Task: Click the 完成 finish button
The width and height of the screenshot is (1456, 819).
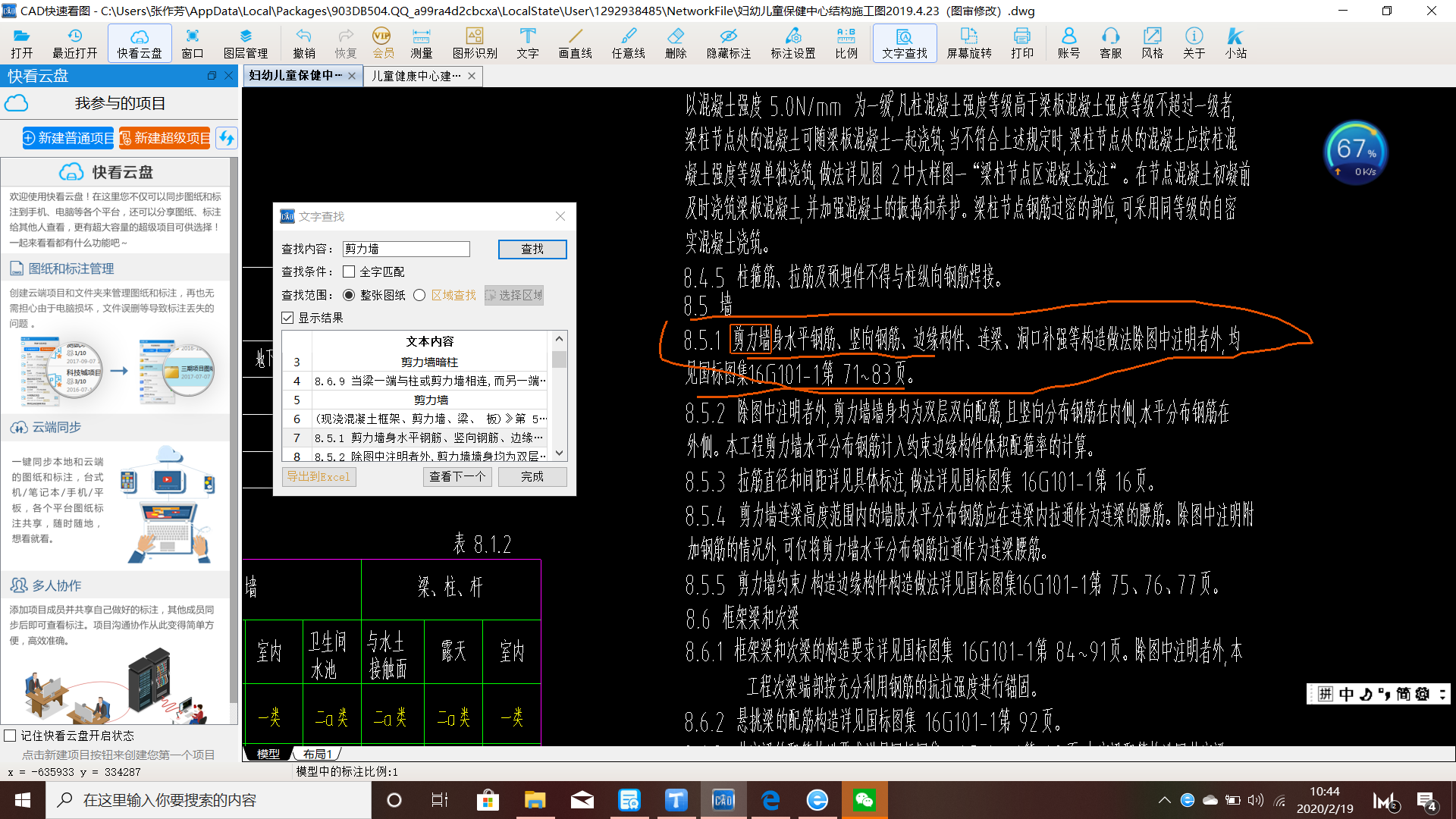Action: pos(532,476)
